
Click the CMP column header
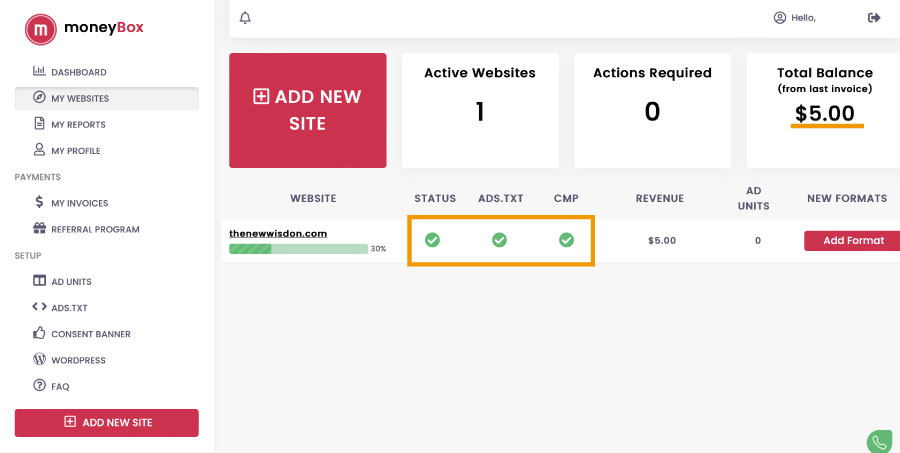click(566, 198)
